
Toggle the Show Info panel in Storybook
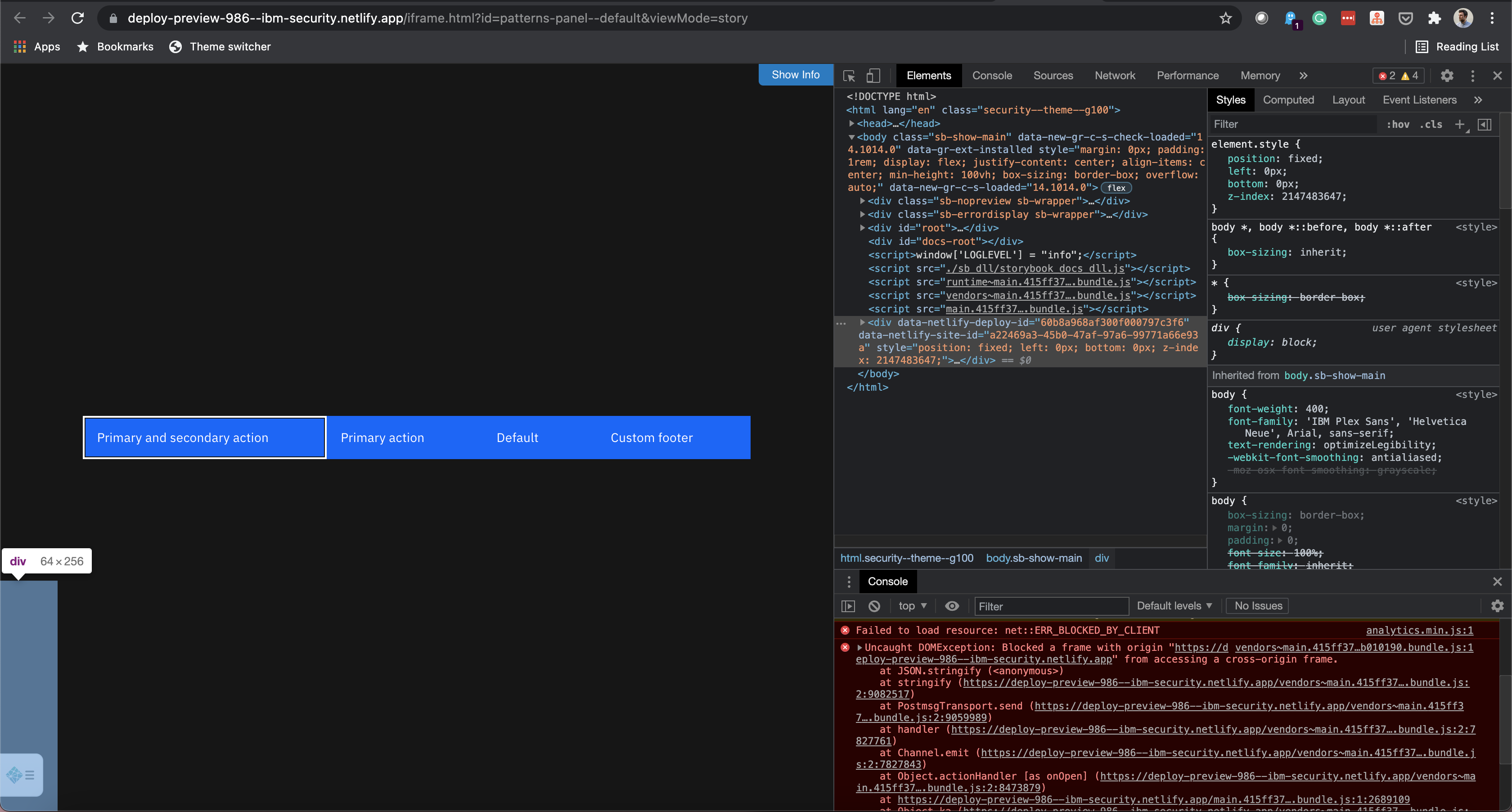pos(795,75)
